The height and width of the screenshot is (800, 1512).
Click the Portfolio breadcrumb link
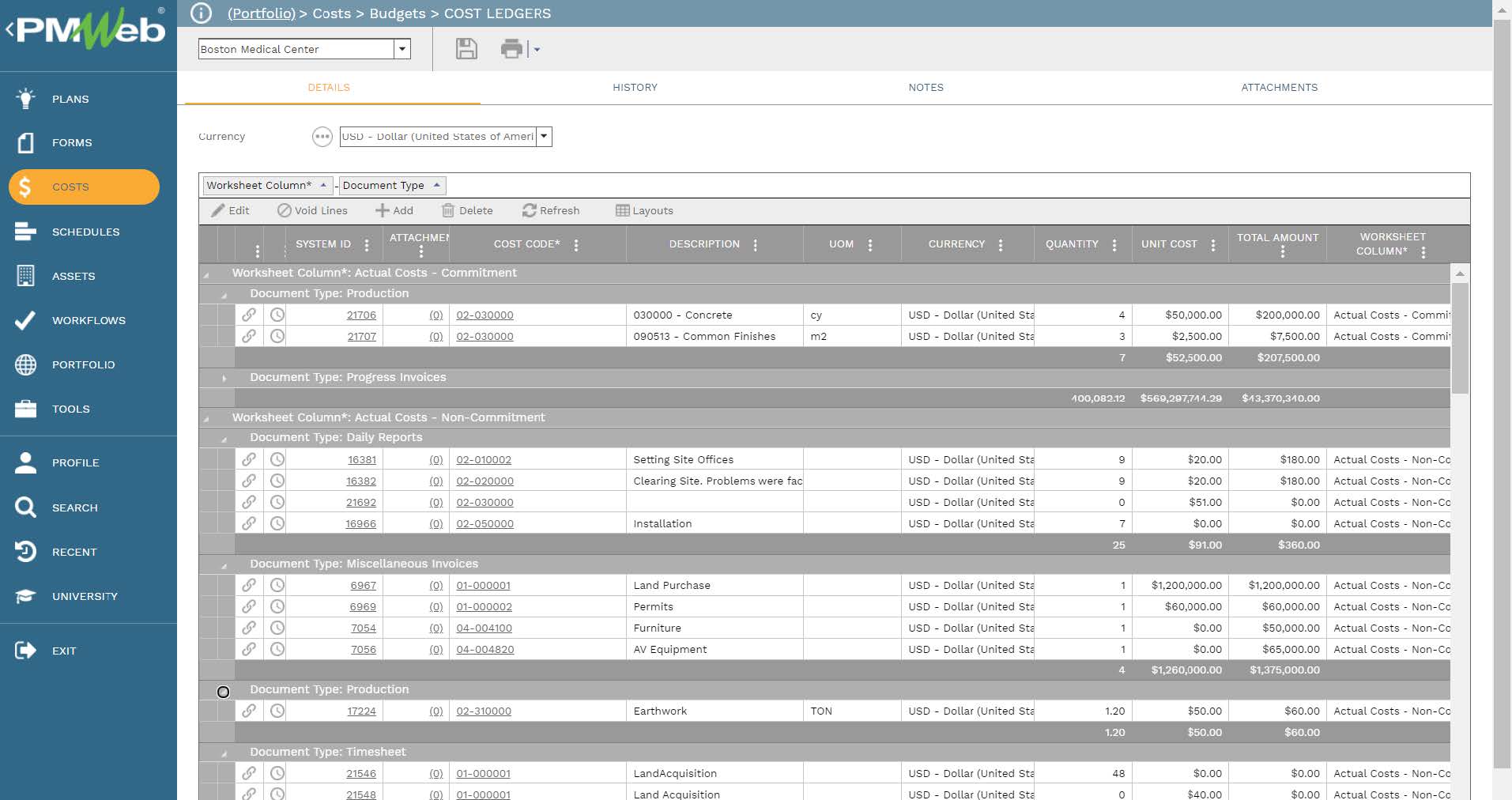click(x=261, y=13)
